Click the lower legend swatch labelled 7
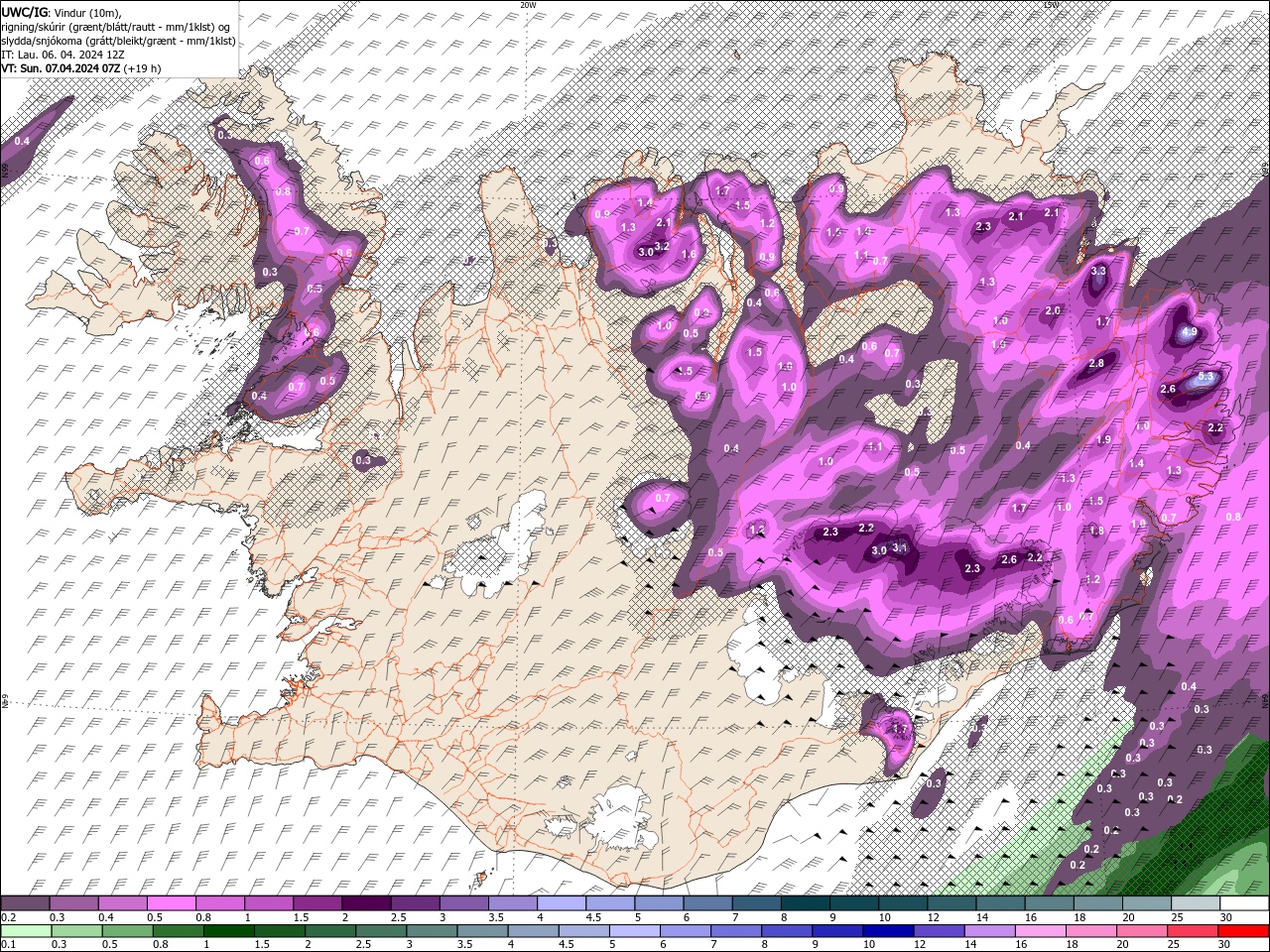 [736, 931]
